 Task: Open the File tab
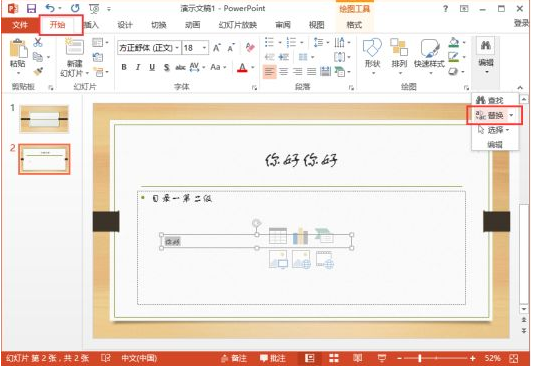tap(20, 25)
